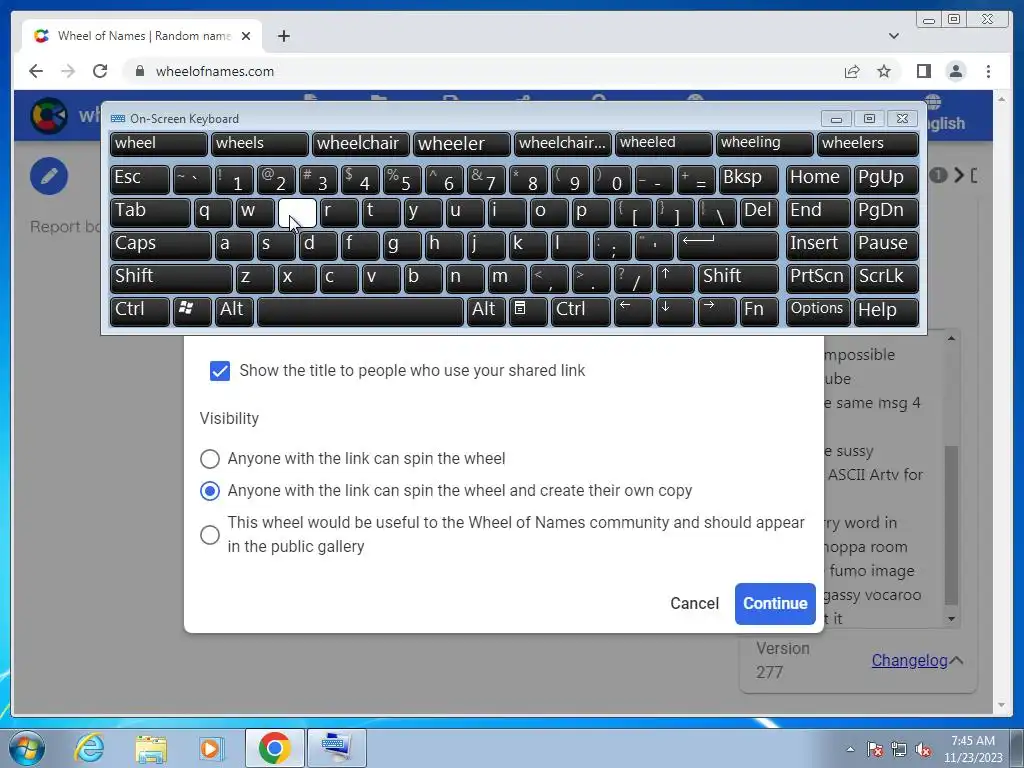
Task: Click the address bar URL field
Action: click(483, 71)
